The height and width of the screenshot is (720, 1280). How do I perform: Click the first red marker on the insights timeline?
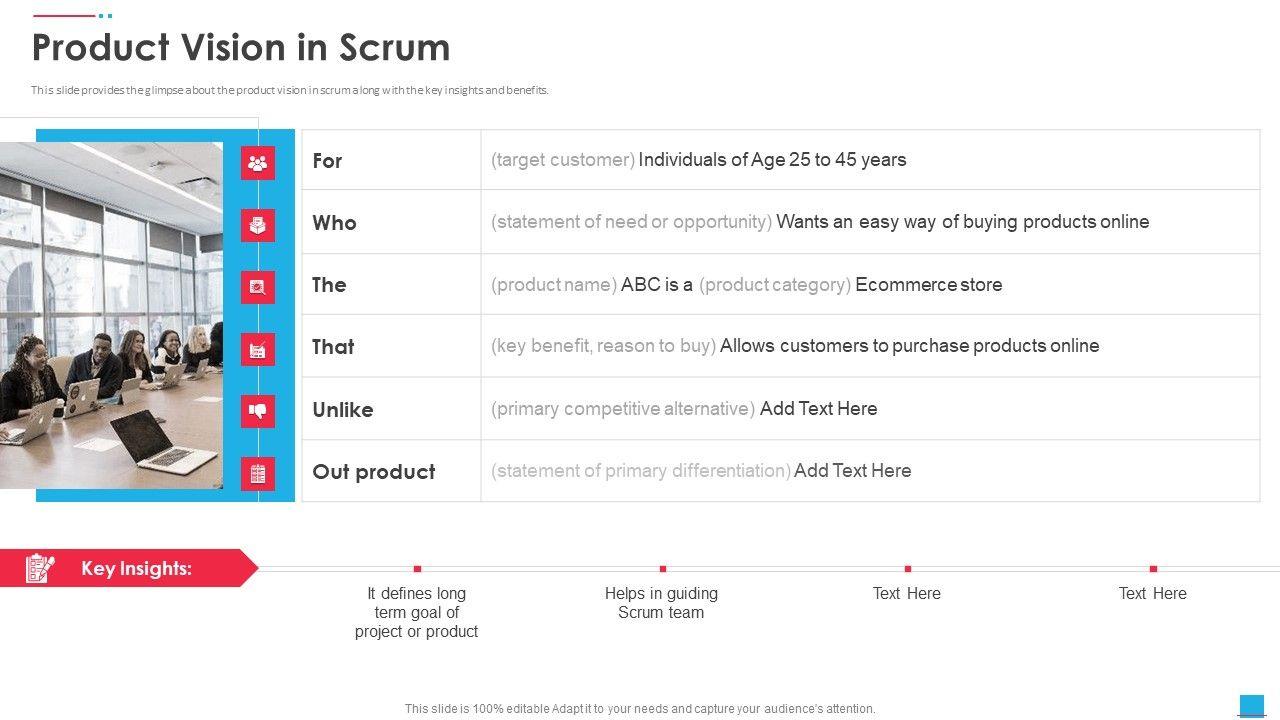[417, 569]
